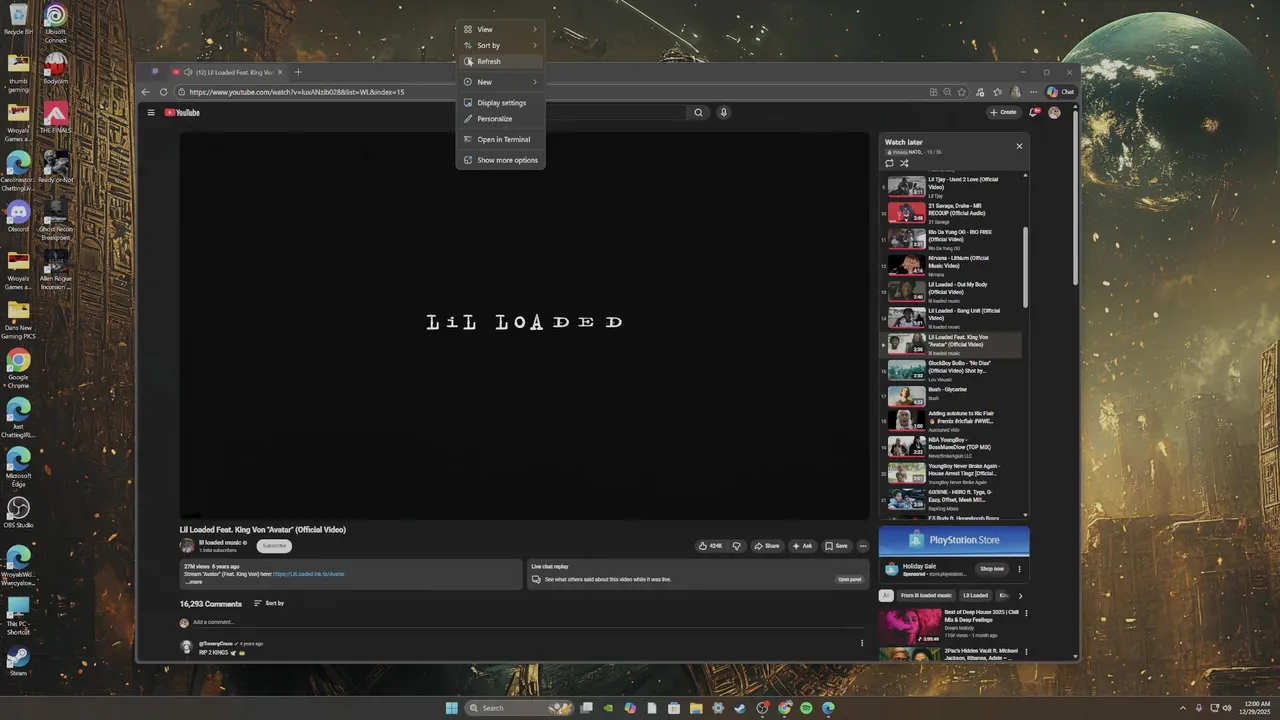Play Lil Loaded - Out My Body
Image resolution: width=1280 pixels, height=720 pixels.
950,291
